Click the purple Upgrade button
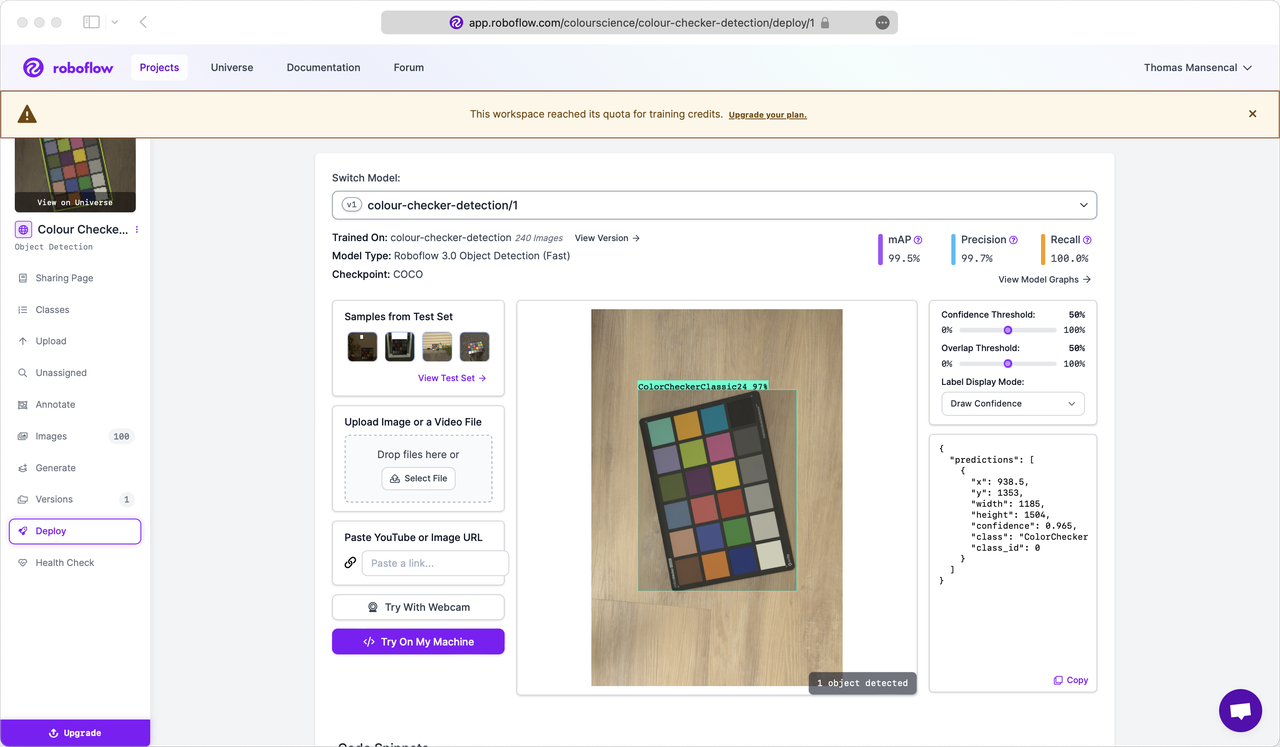Image resolution: width=1280 pixels, height=747 pixels. 75,733
